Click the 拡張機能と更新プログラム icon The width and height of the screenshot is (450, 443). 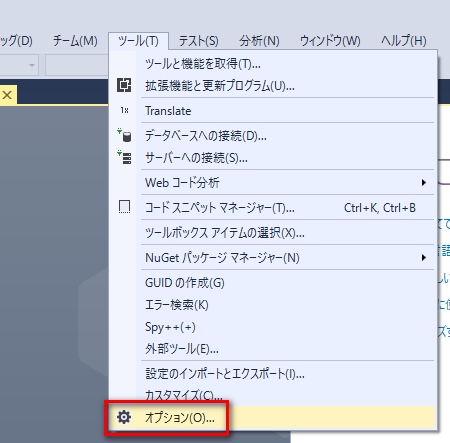click(x=124, y=85)
